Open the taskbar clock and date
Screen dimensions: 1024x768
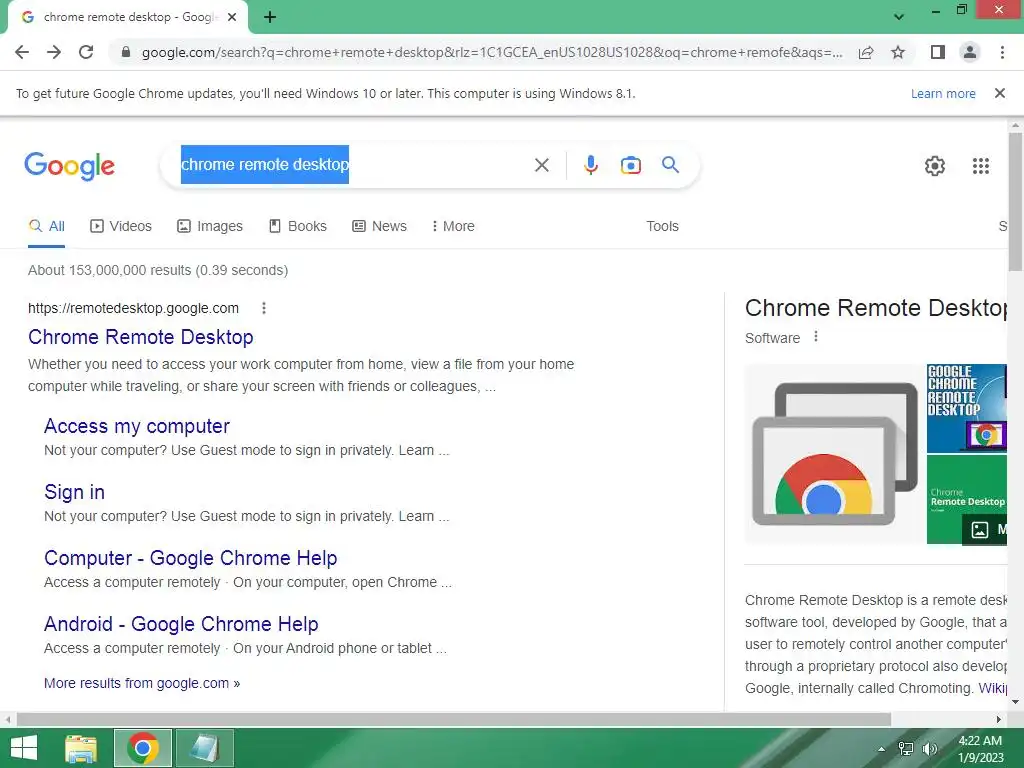coord(980,749)
